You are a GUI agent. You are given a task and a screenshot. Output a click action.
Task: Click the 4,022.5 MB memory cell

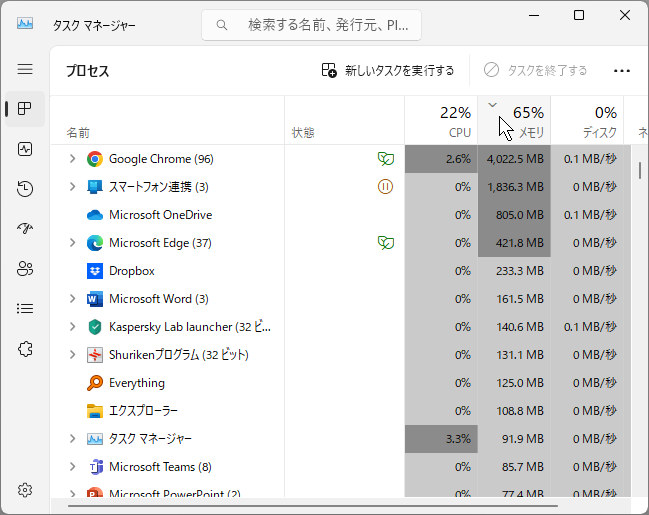pos(514,159)
